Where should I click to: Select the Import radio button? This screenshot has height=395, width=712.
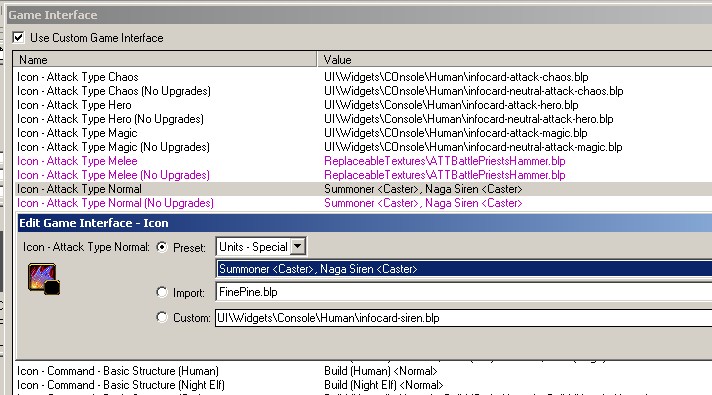(162, 292)
